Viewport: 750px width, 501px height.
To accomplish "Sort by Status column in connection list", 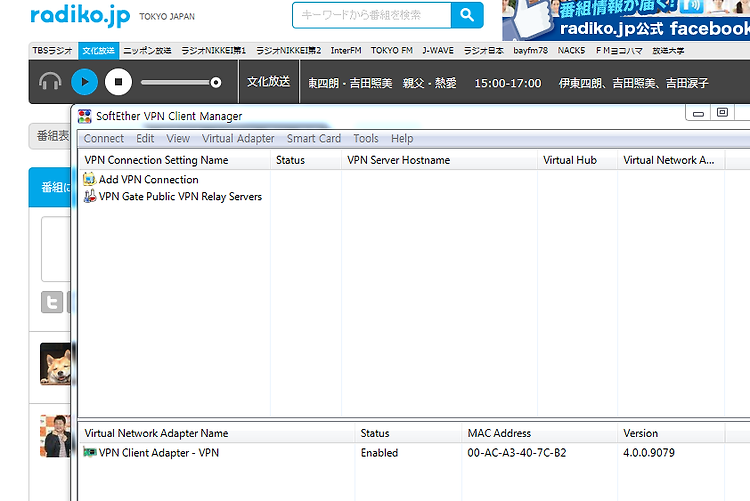I will pos(306,160).
